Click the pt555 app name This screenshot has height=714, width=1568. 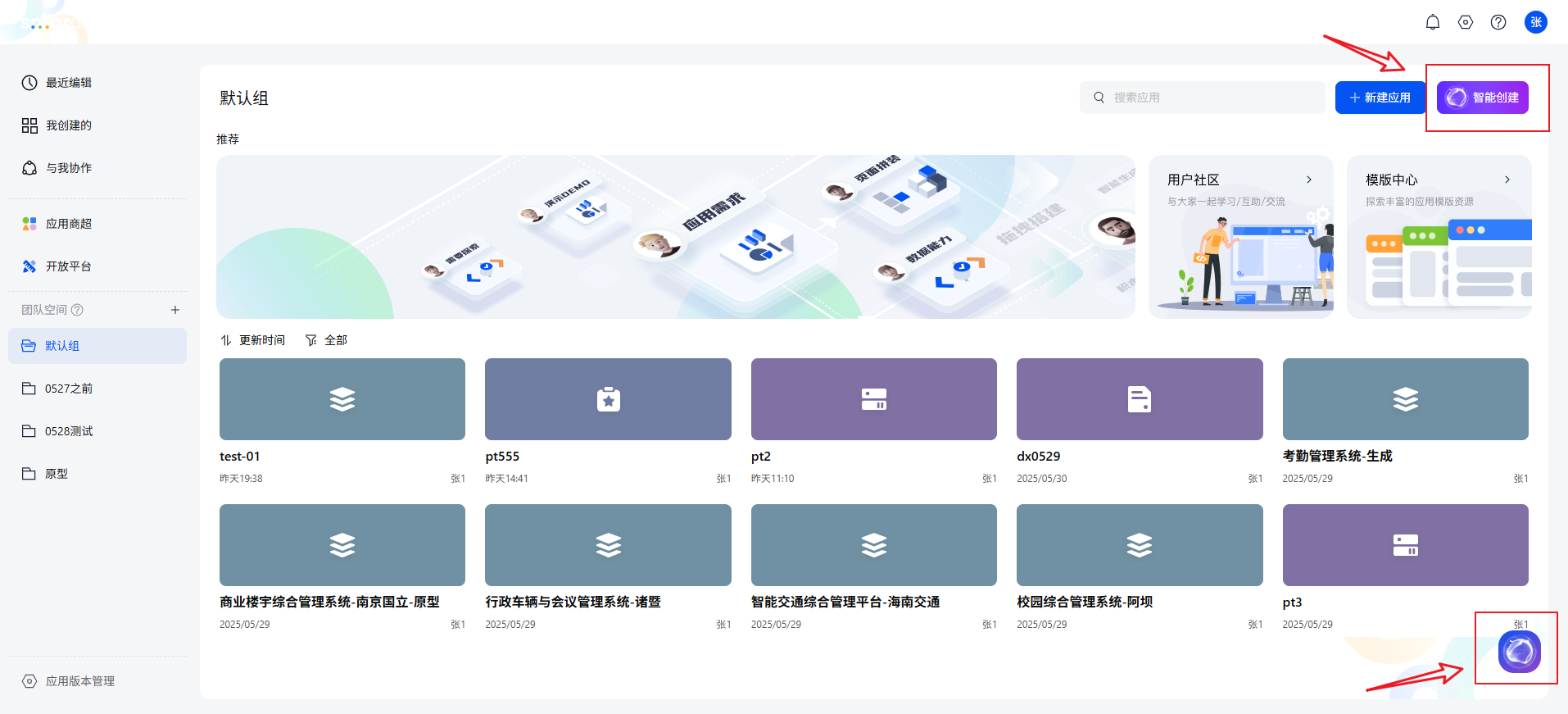[502, 457]
